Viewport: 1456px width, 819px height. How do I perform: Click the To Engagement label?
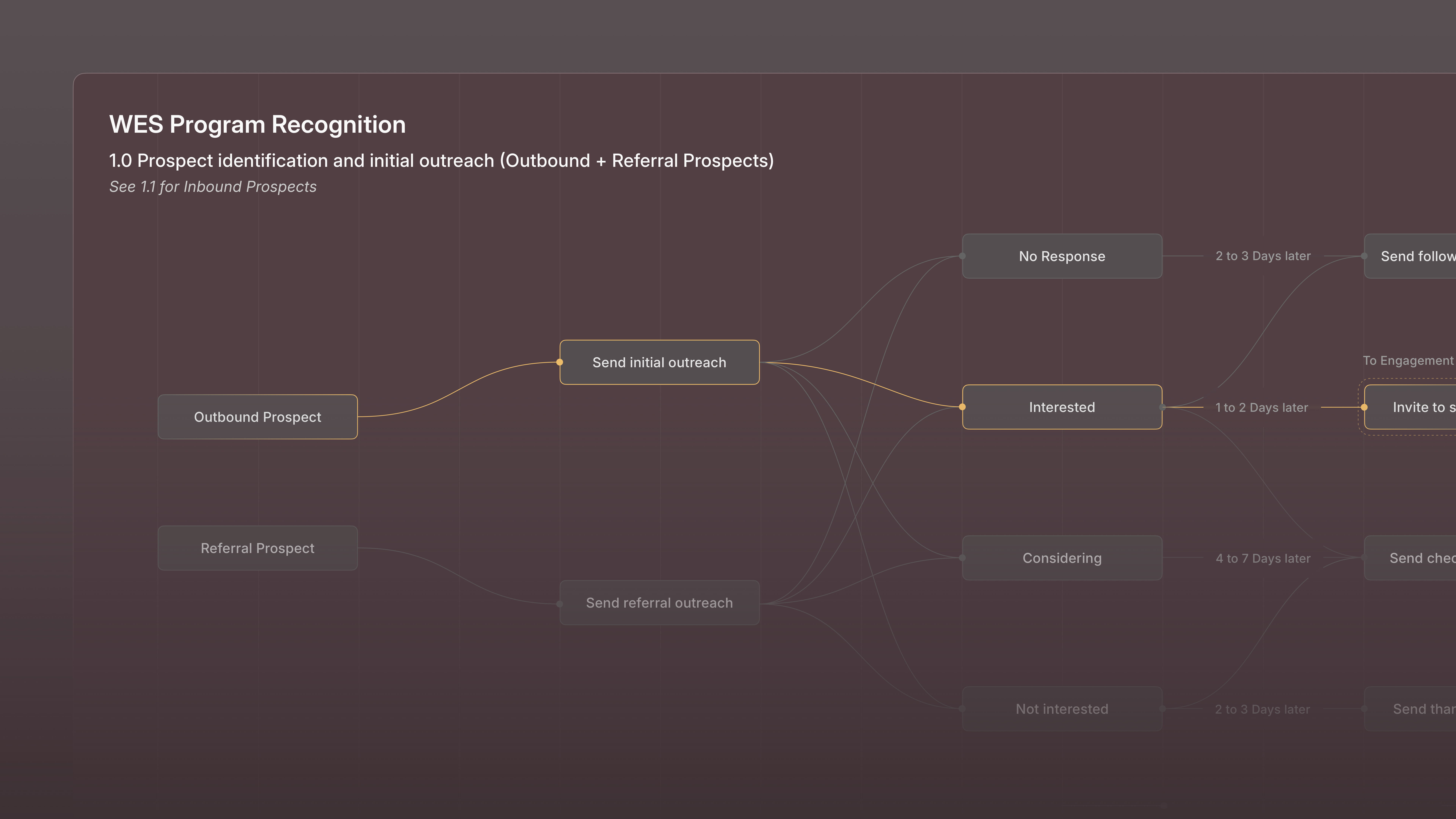[1409, 361]
